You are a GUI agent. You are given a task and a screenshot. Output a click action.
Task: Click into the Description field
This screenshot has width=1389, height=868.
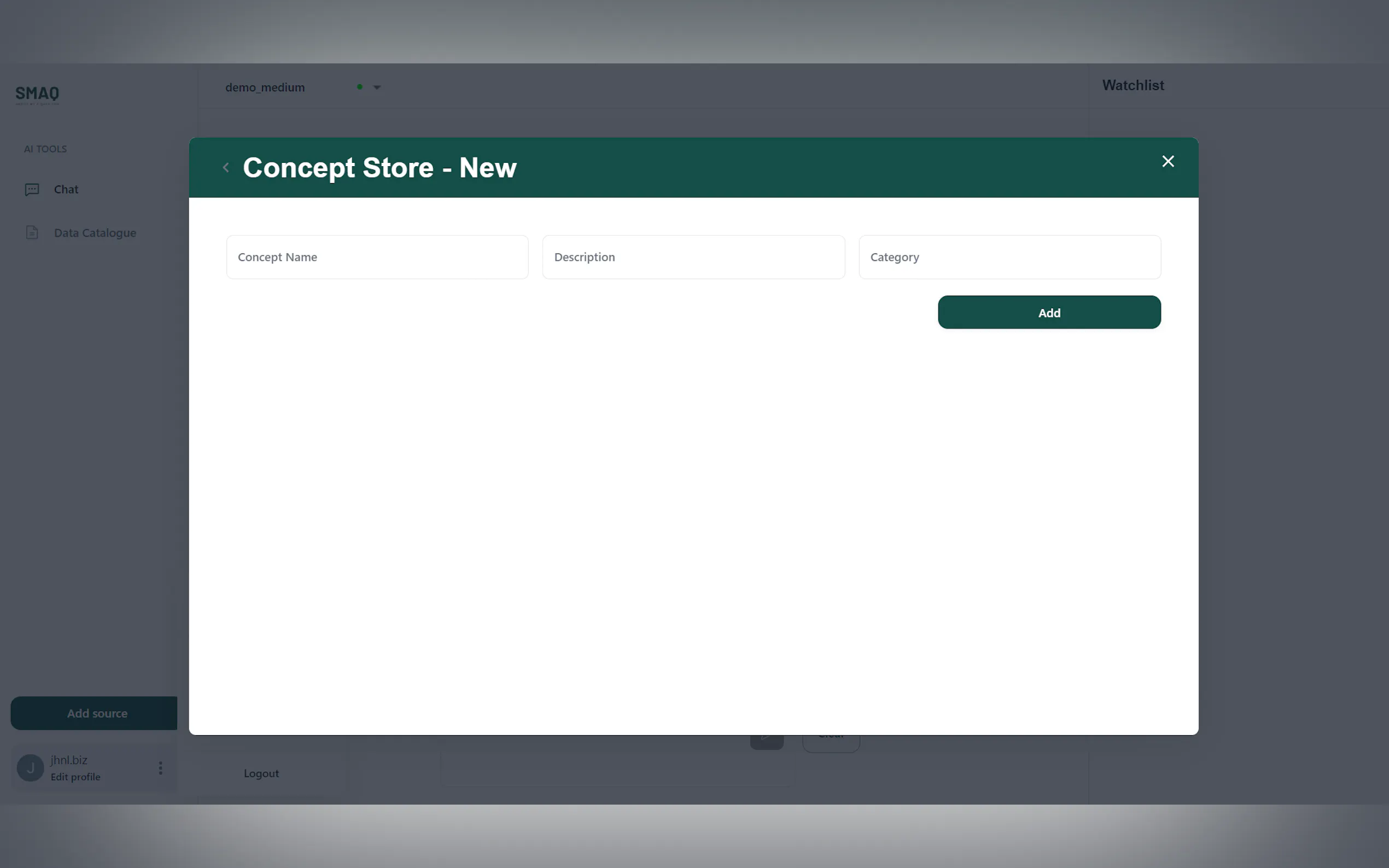tap(693, 257)
